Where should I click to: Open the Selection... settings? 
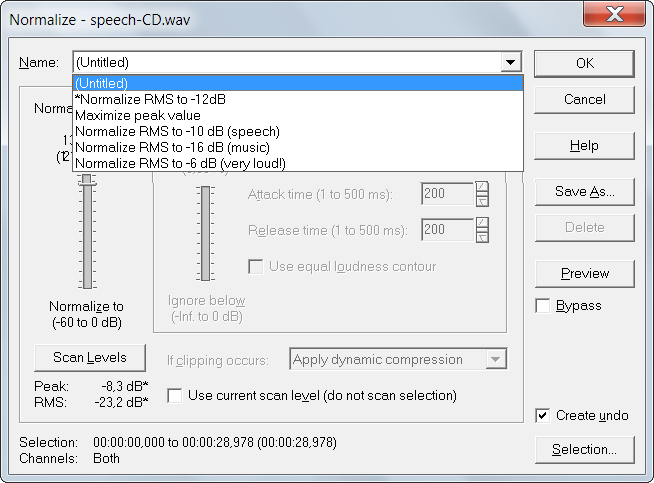tap(584, 450)
